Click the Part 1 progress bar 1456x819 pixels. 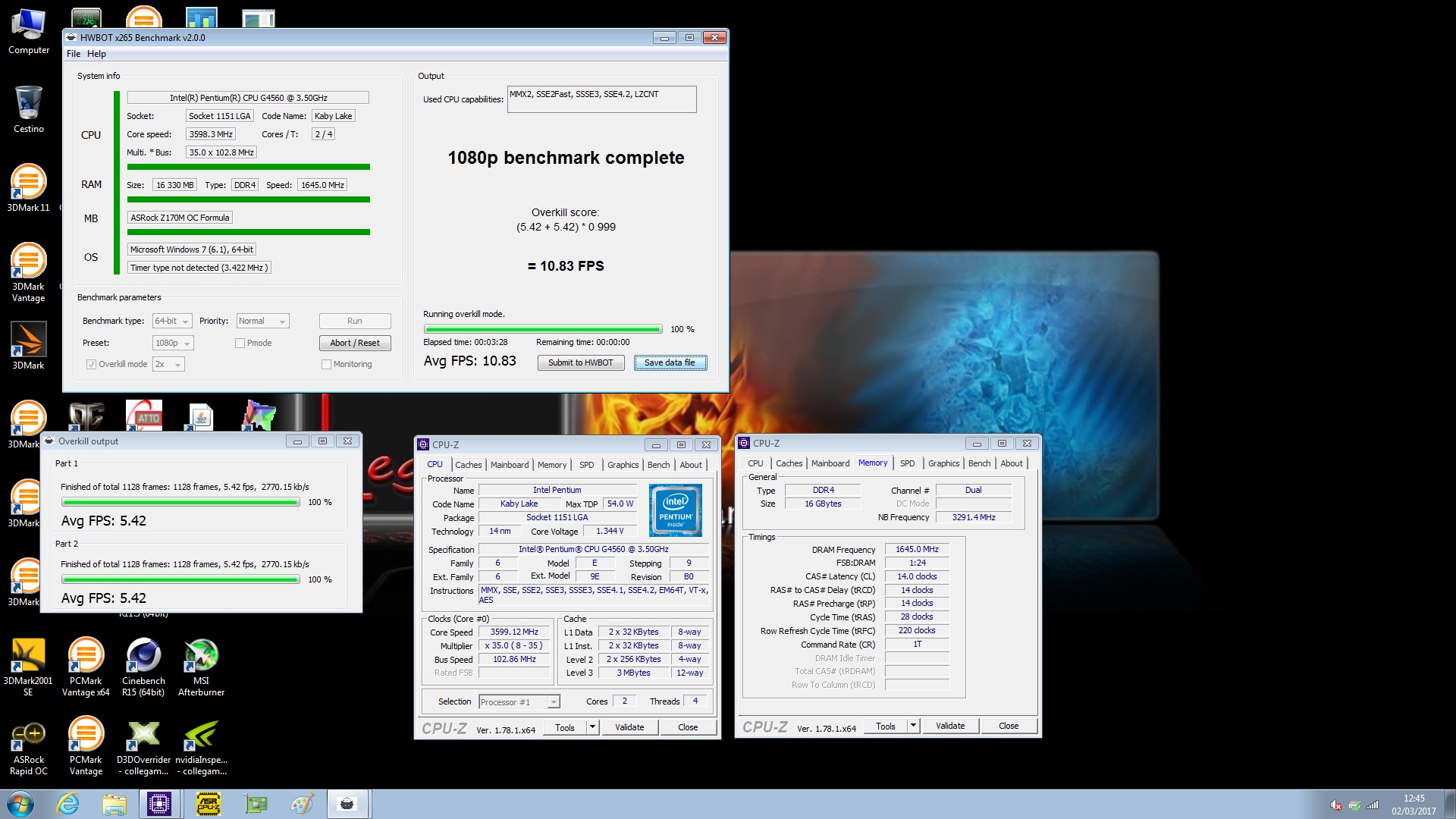(180, 502)
